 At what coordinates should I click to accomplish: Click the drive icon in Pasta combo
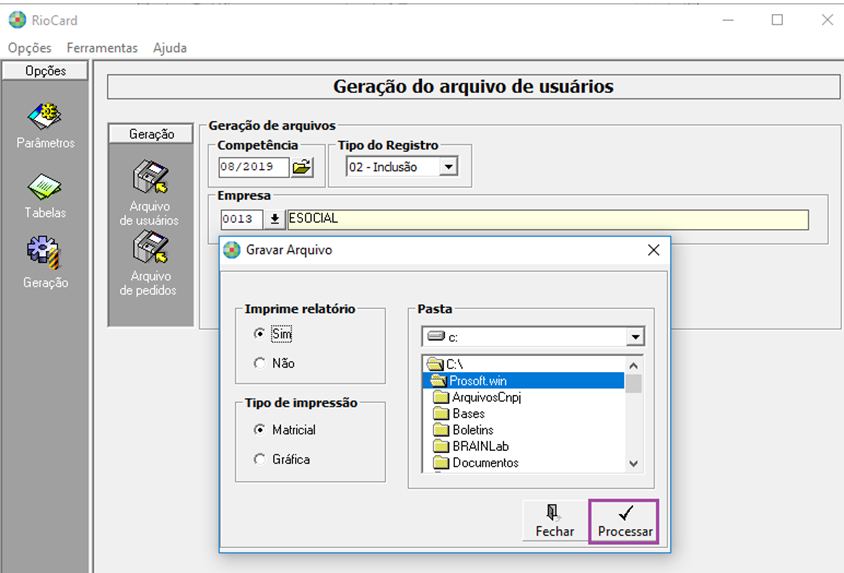point(436,336)
